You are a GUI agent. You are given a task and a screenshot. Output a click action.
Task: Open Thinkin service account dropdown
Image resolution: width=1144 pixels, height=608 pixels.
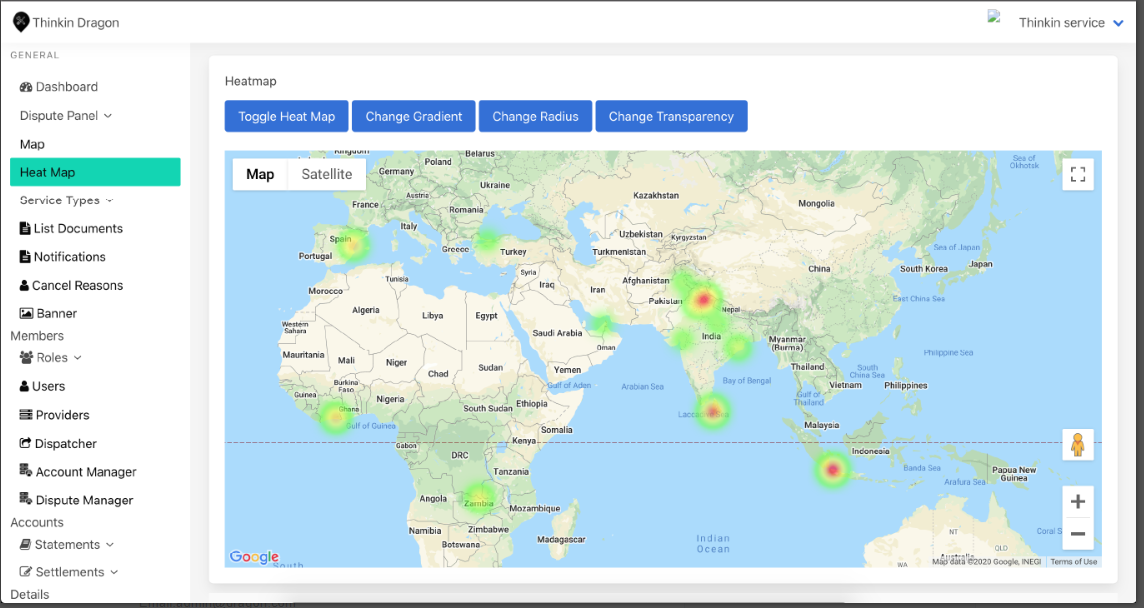click(x=1070, y=23)
